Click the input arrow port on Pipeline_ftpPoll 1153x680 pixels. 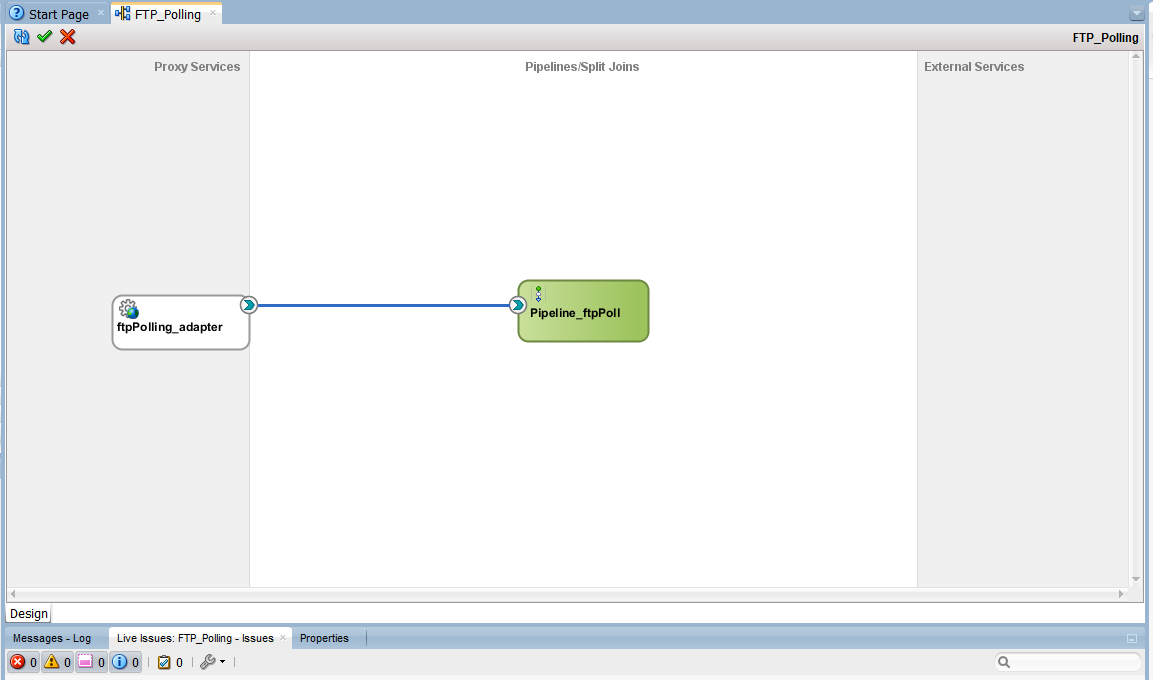pos(518,305)
